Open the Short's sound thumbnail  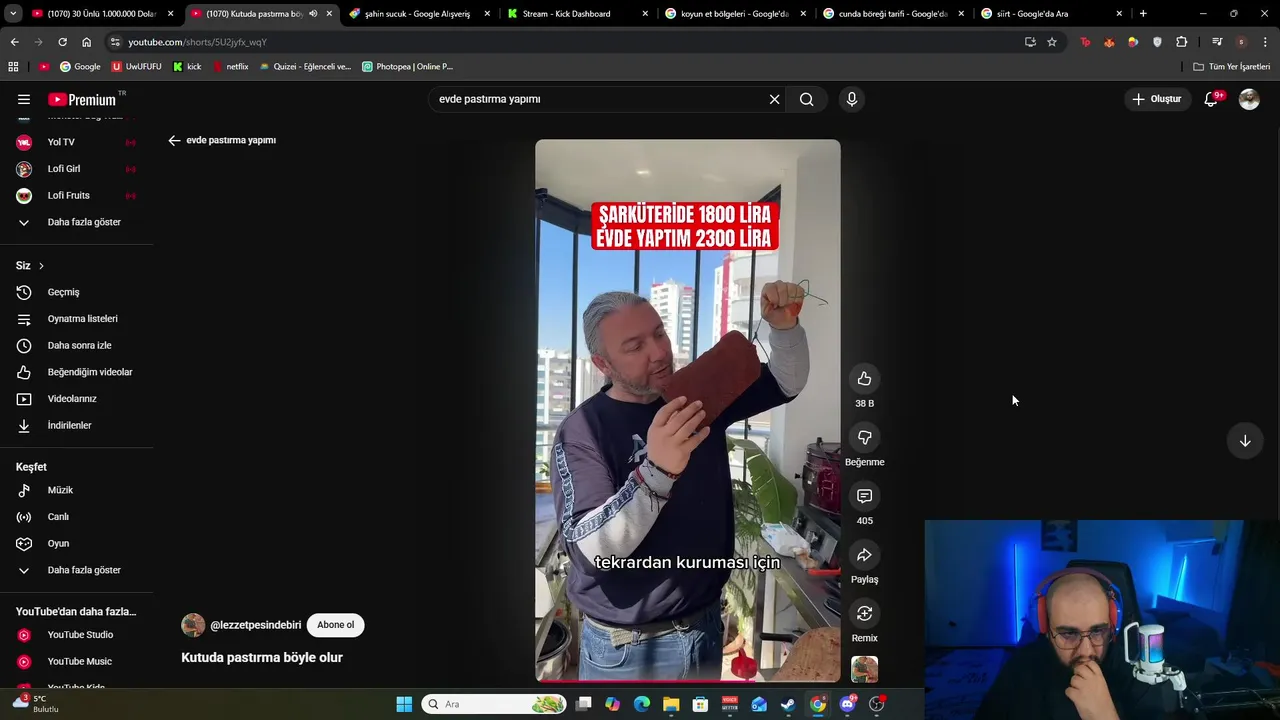[x=864, y=669]
